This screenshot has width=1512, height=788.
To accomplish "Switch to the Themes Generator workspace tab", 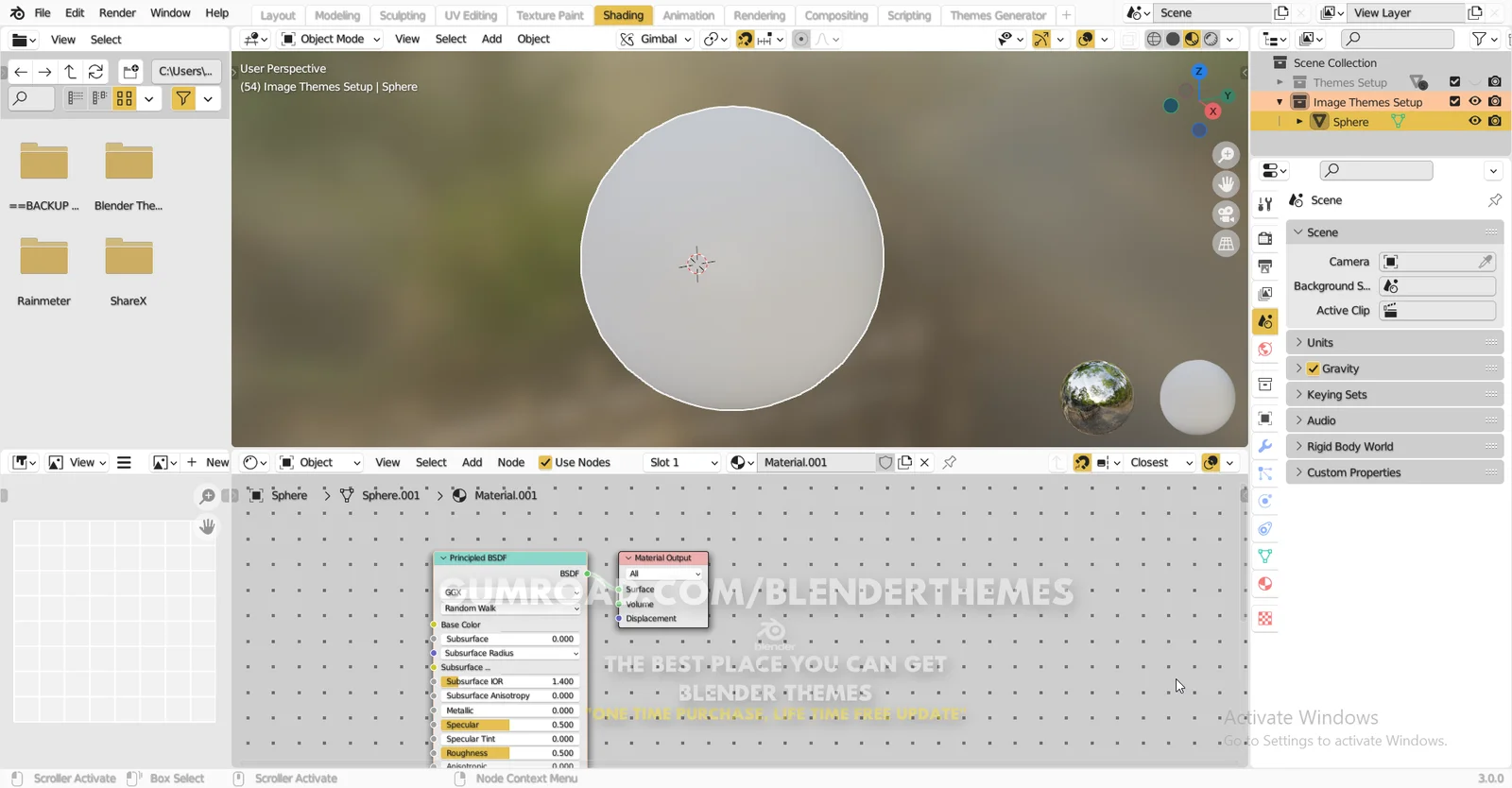I will 998,15.
